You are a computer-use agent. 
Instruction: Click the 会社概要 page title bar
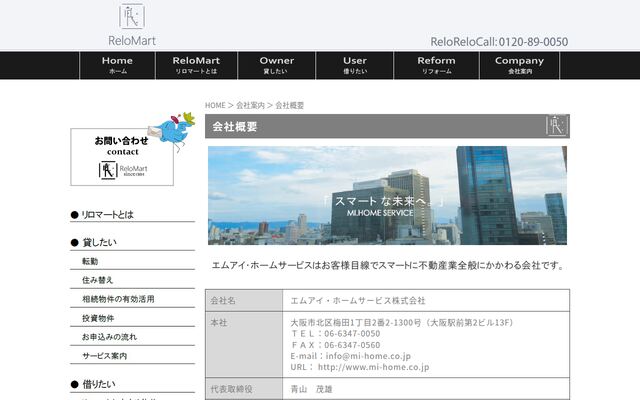click(x=387, y=126)
